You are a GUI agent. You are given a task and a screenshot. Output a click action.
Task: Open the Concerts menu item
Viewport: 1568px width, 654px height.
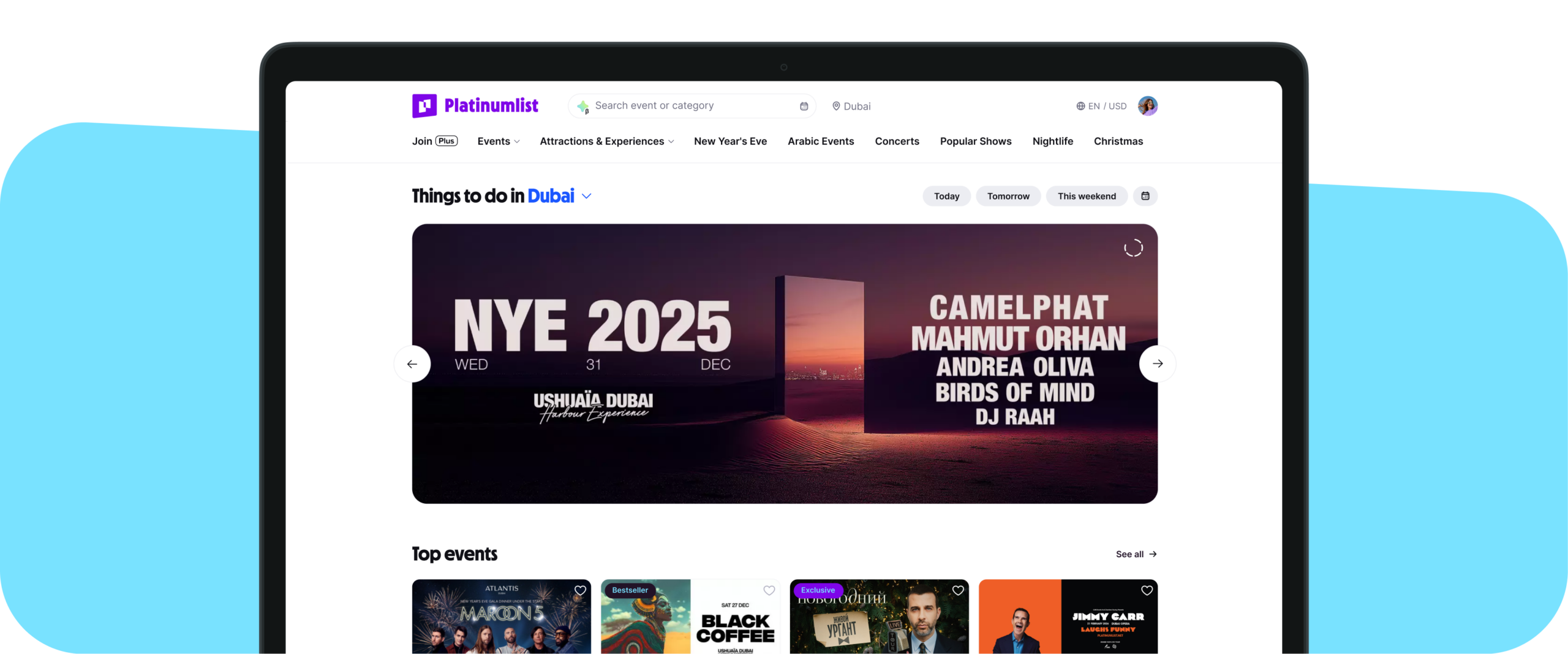click(897, 142)
